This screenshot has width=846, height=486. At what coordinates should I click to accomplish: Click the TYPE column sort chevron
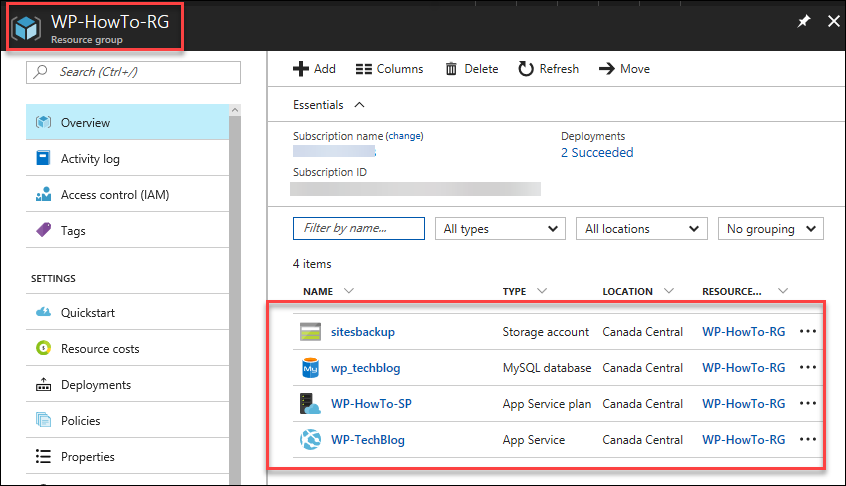click(542, 291)
